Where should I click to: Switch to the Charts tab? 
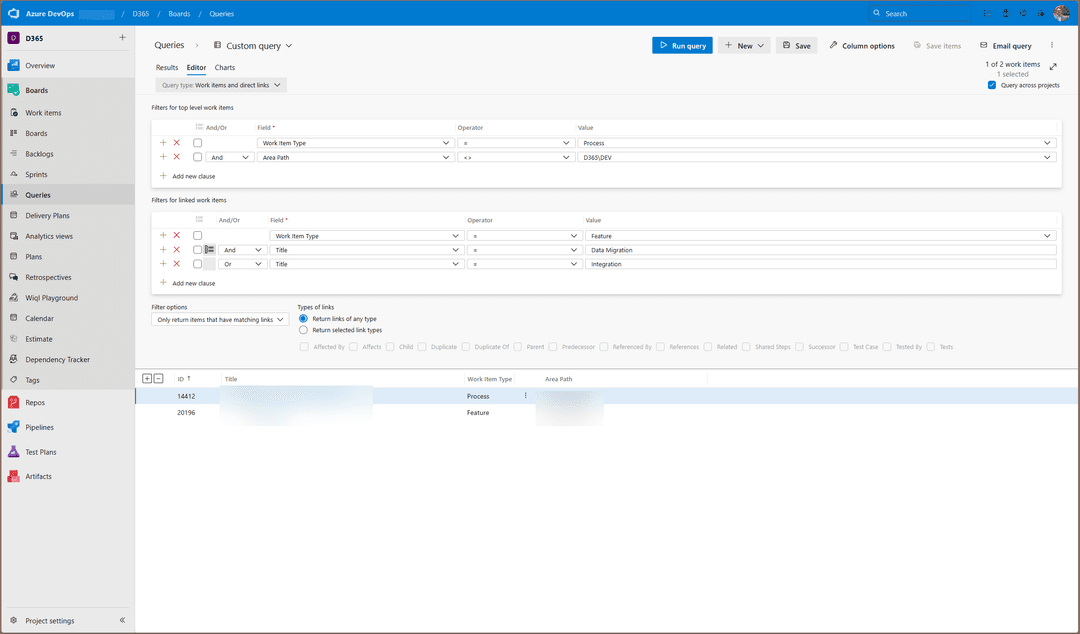tap(225, 68)
